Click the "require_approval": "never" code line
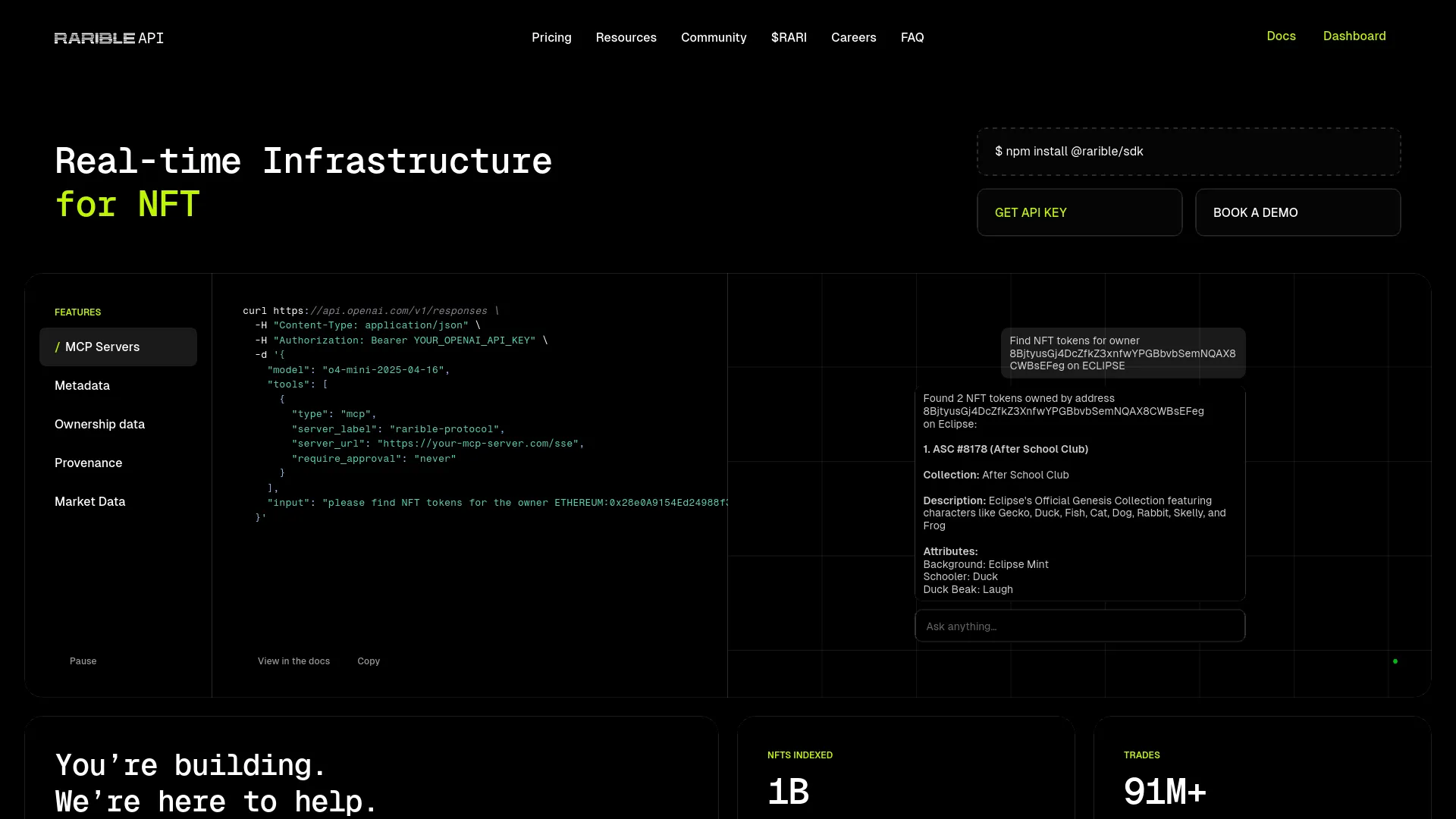Screen dimensions: 1456x819 coord(374,459)
